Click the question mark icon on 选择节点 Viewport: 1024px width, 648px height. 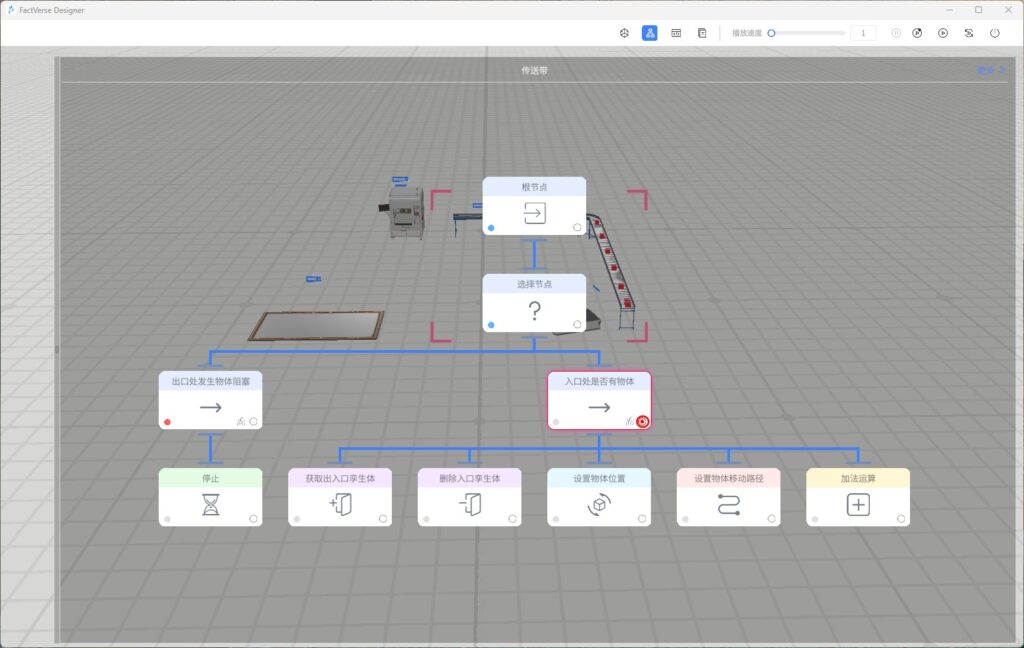click(x=534, y=311)
